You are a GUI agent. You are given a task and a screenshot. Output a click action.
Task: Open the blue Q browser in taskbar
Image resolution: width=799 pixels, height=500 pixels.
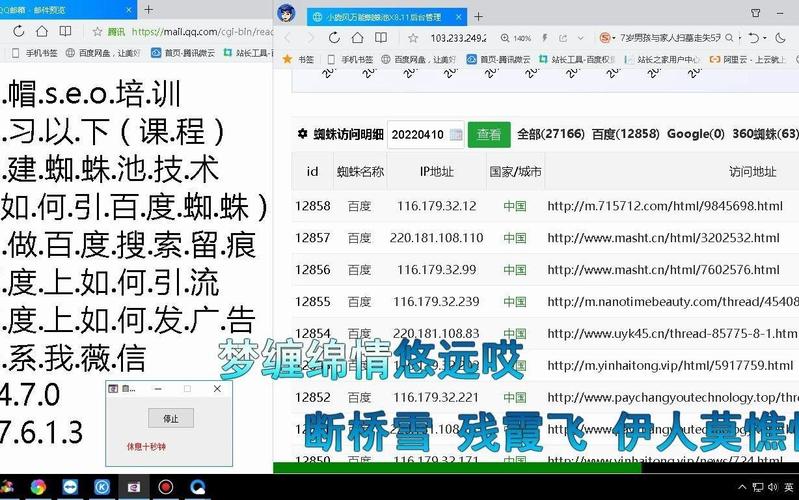(197, 487)
